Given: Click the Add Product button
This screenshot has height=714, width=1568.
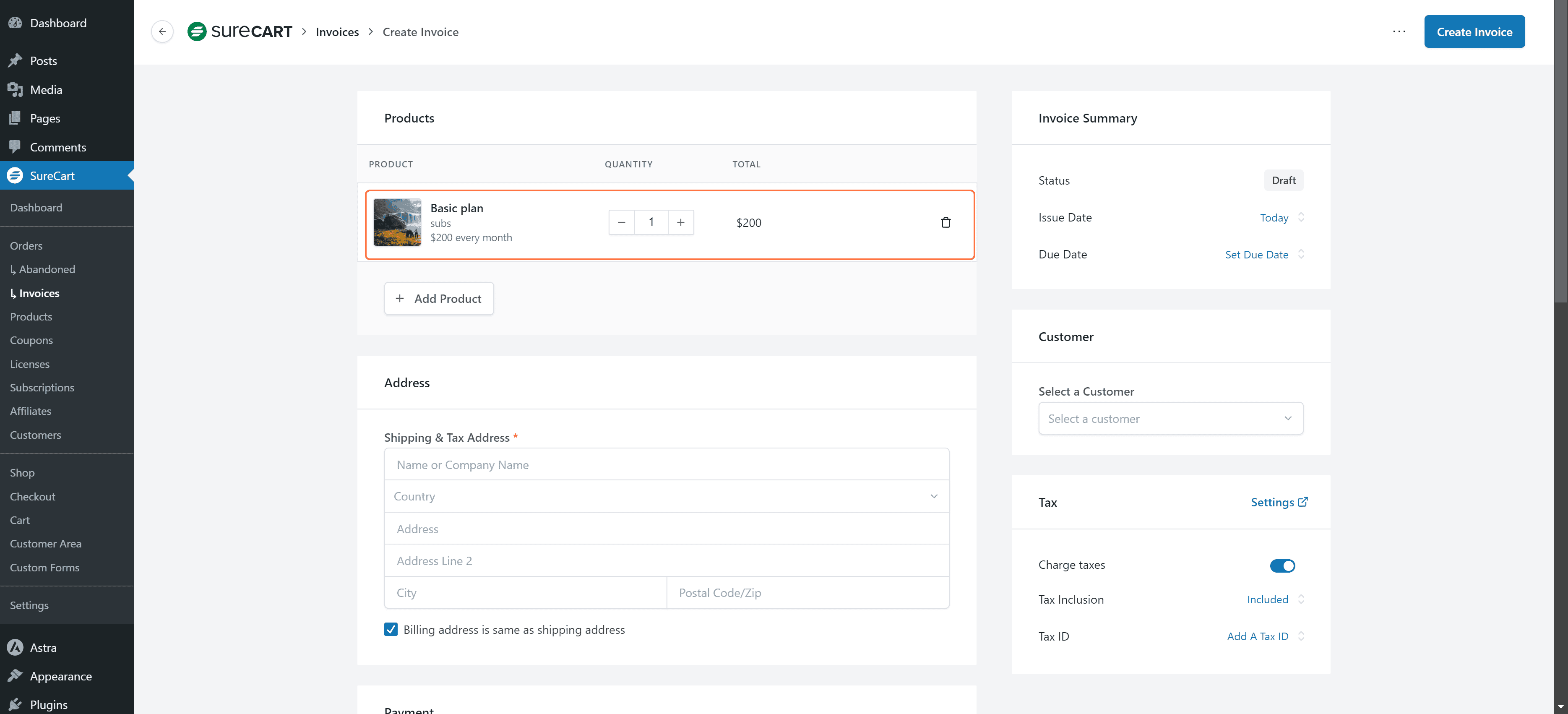Looking at the screenshot, I should click(x=438, y=298).
